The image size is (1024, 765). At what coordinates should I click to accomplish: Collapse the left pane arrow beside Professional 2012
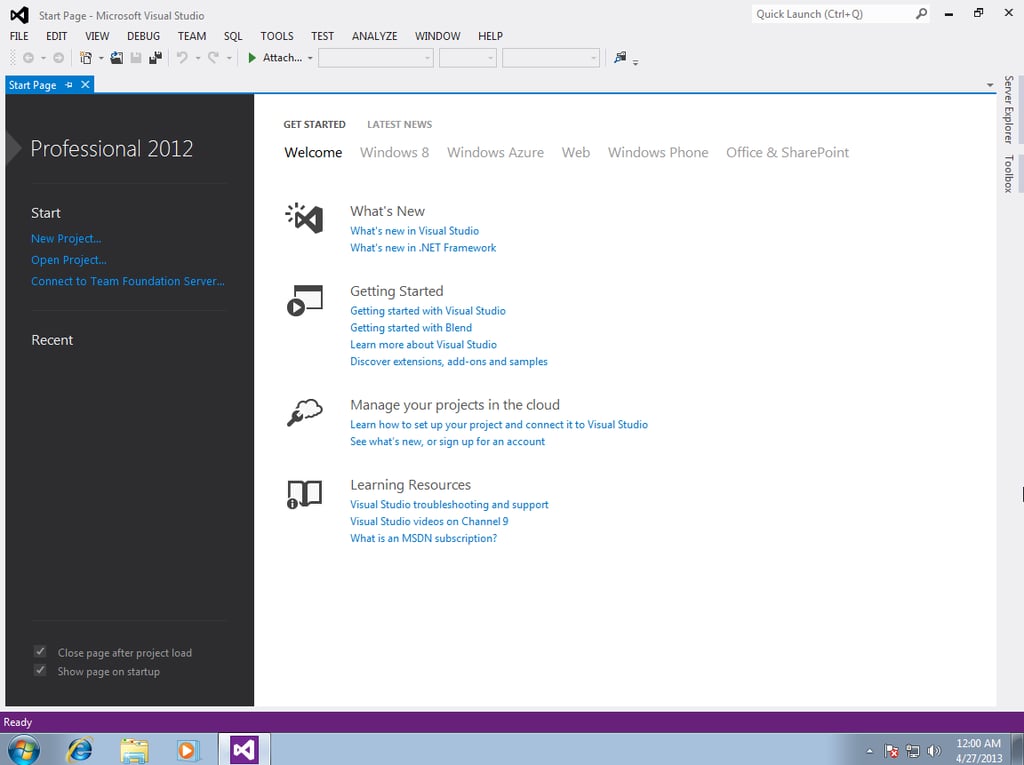click(x=13, y=148)
